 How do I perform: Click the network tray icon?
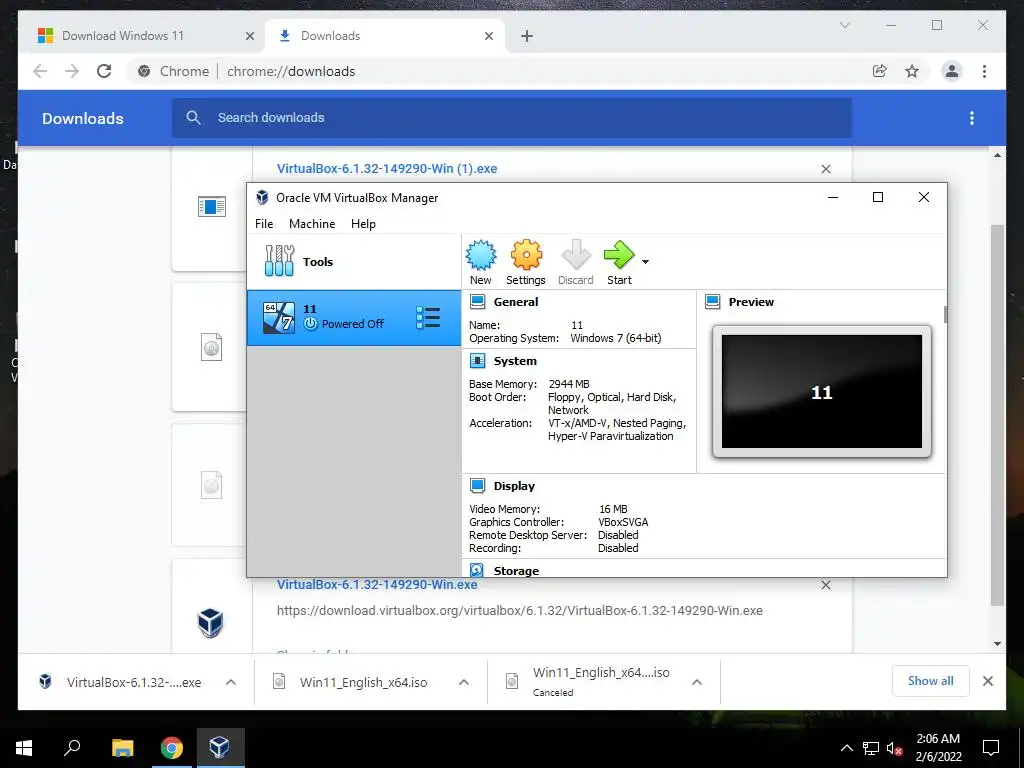coord(871,748)
